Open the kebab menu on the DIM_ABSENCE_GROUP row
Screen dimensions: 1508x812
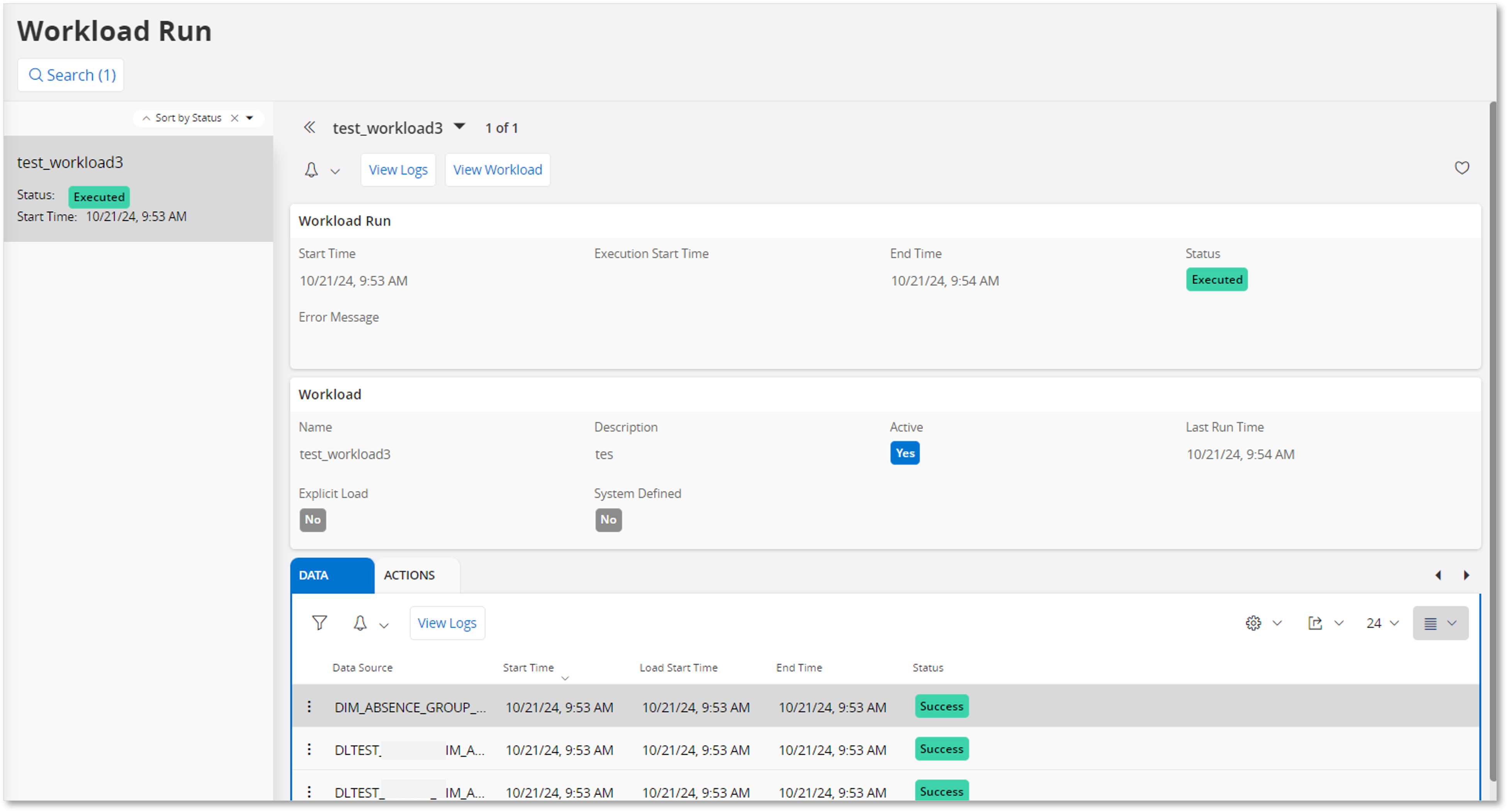pyautogui.click(x=309, y=707)
